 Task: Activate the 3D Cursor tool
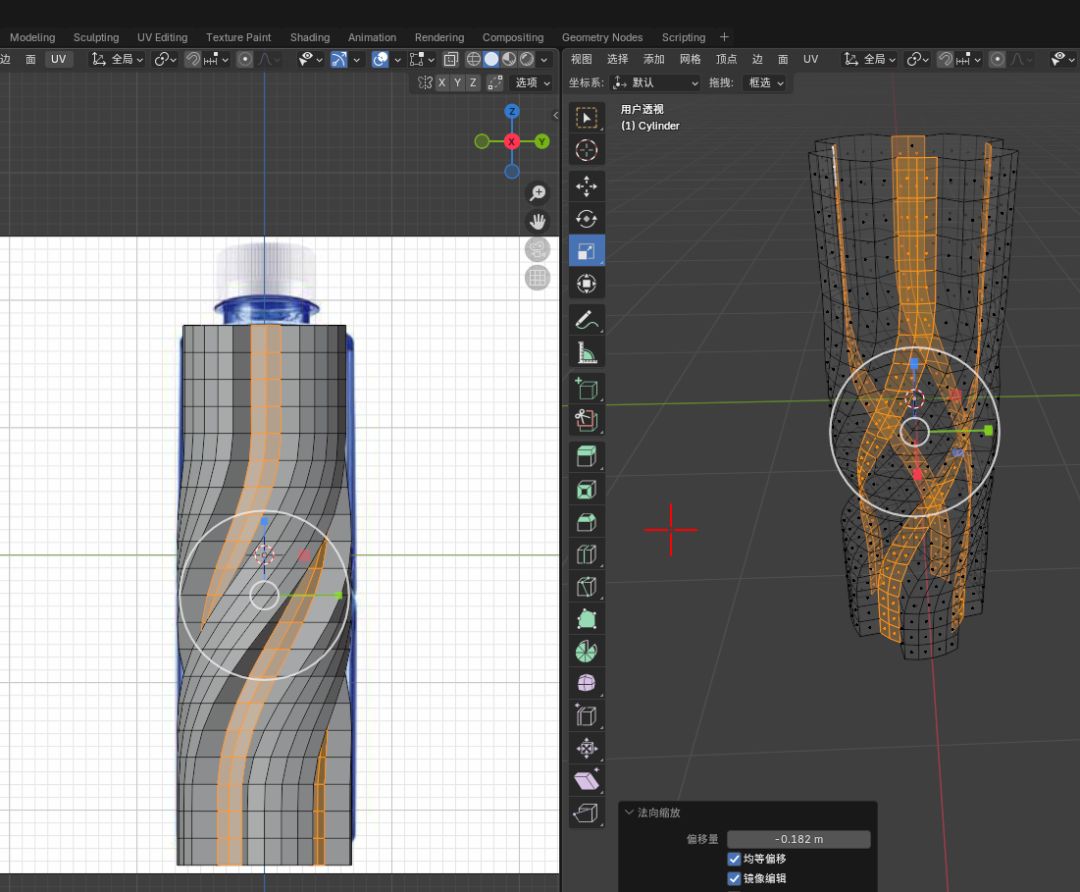coord(587,150)
